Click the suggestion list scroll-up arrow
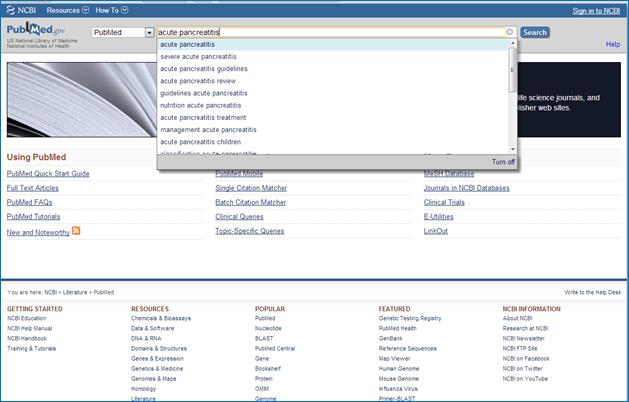The height and width of the screenshot is (402, 629). (x=512, y=43)
